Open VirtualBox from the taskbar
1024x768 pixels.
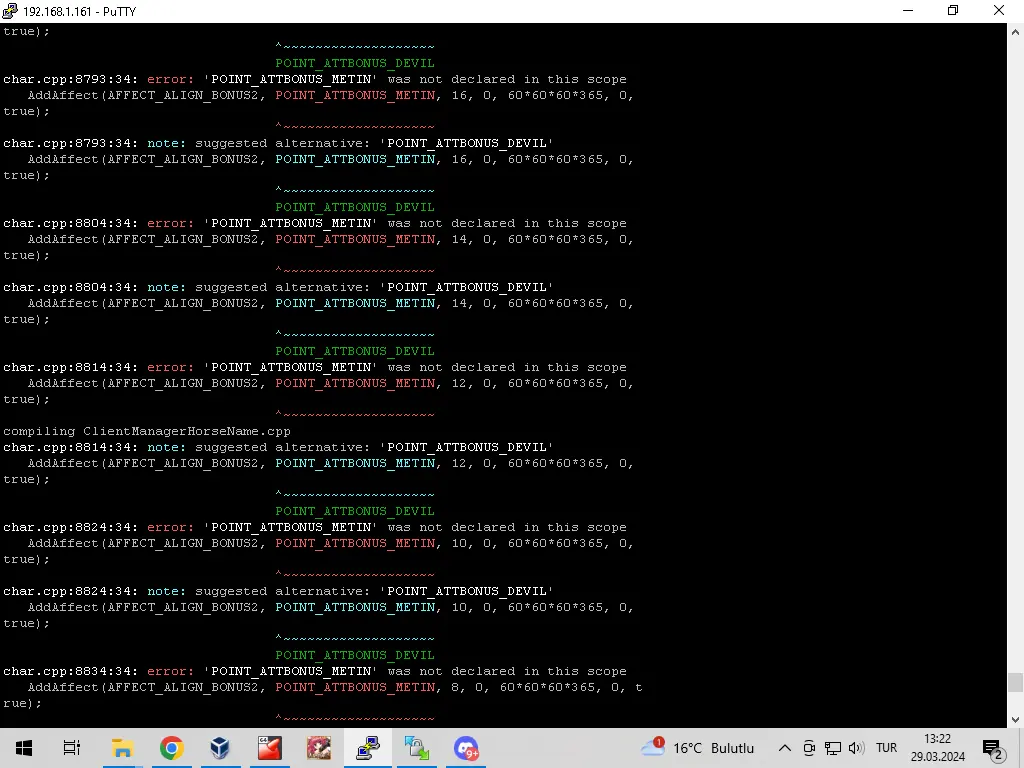click(220, 748)
